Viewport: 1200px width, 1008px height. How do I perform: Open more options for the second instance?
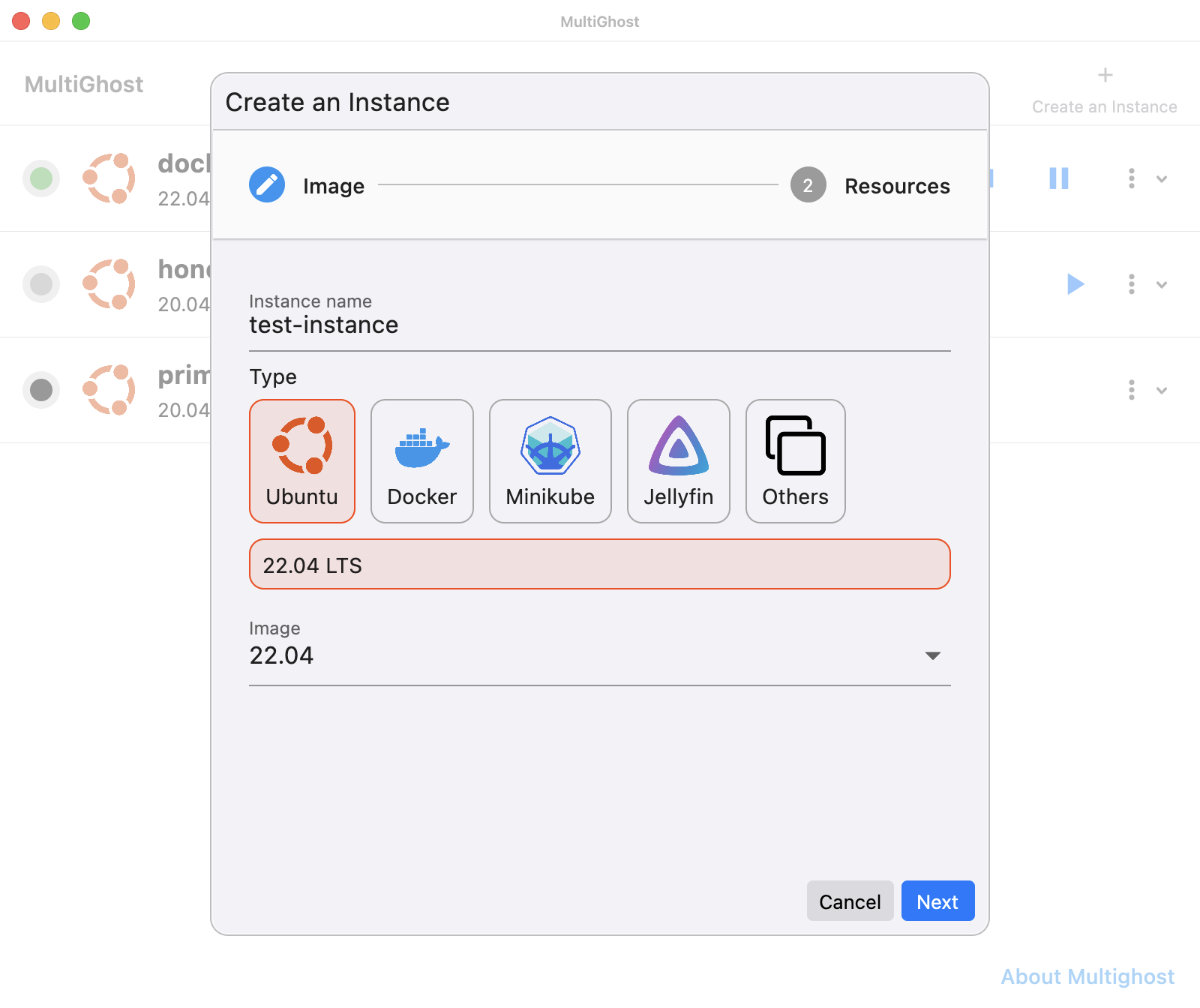[x=1132, y=284]
